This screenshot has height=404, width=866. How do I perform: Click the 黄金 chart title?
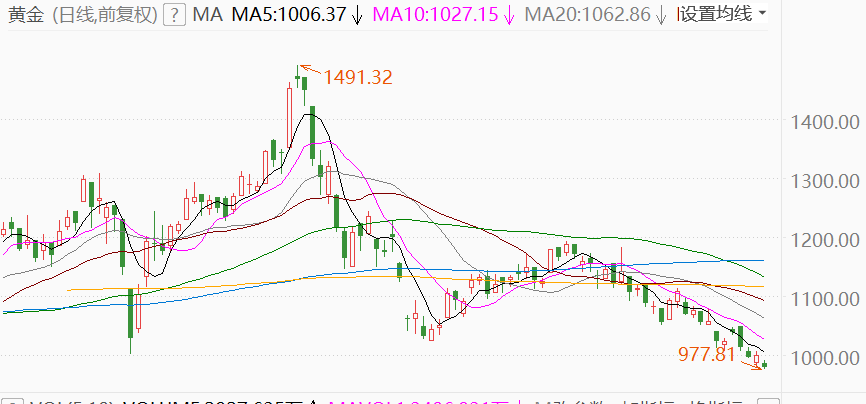(x=27, y=15)
